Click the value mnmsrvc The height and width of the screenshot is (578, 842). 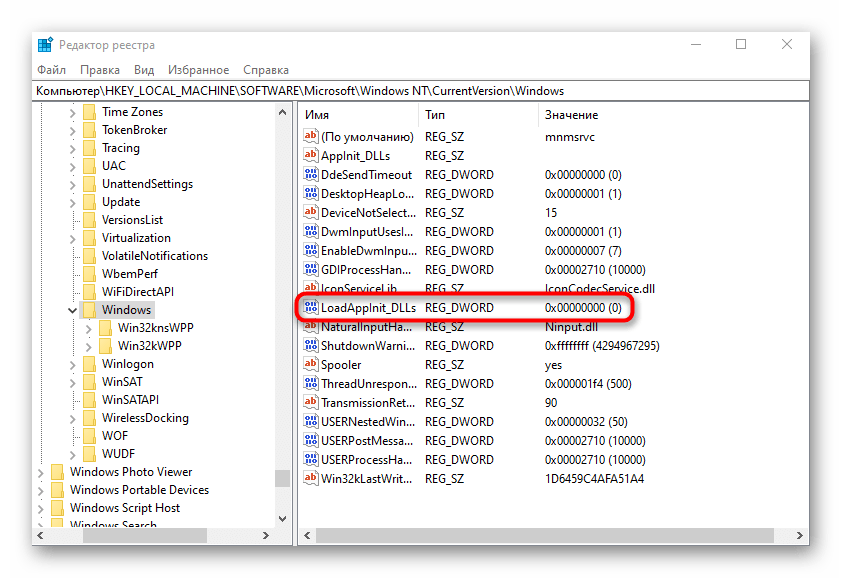570,136
